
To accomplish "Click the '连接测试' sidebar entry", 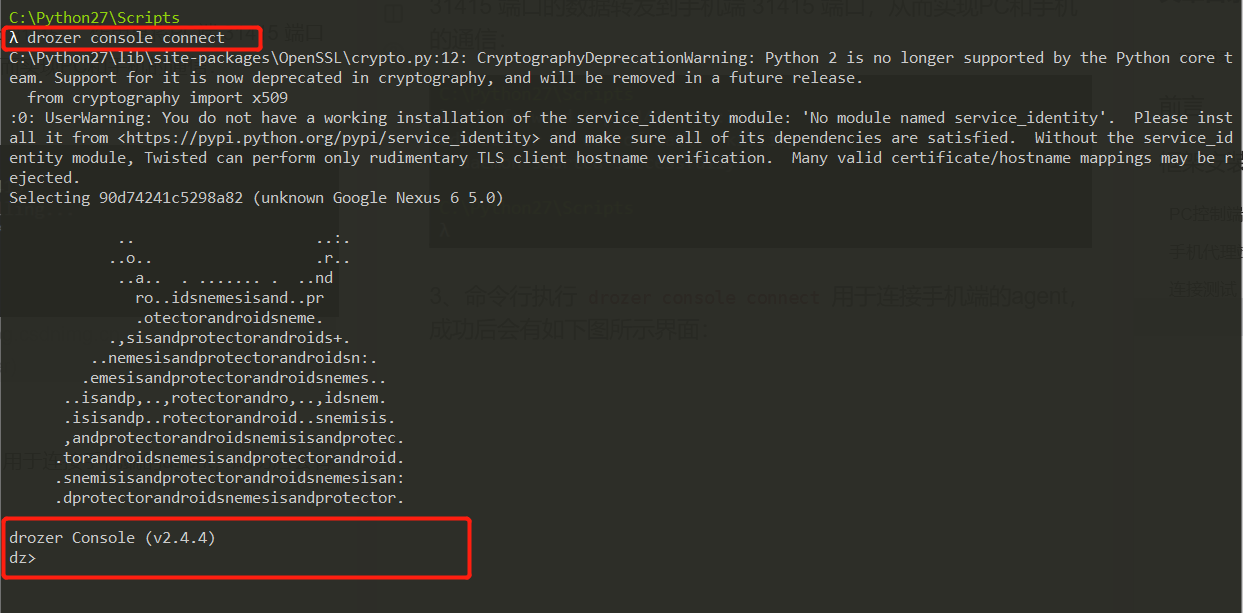I will click(1205, 286).
